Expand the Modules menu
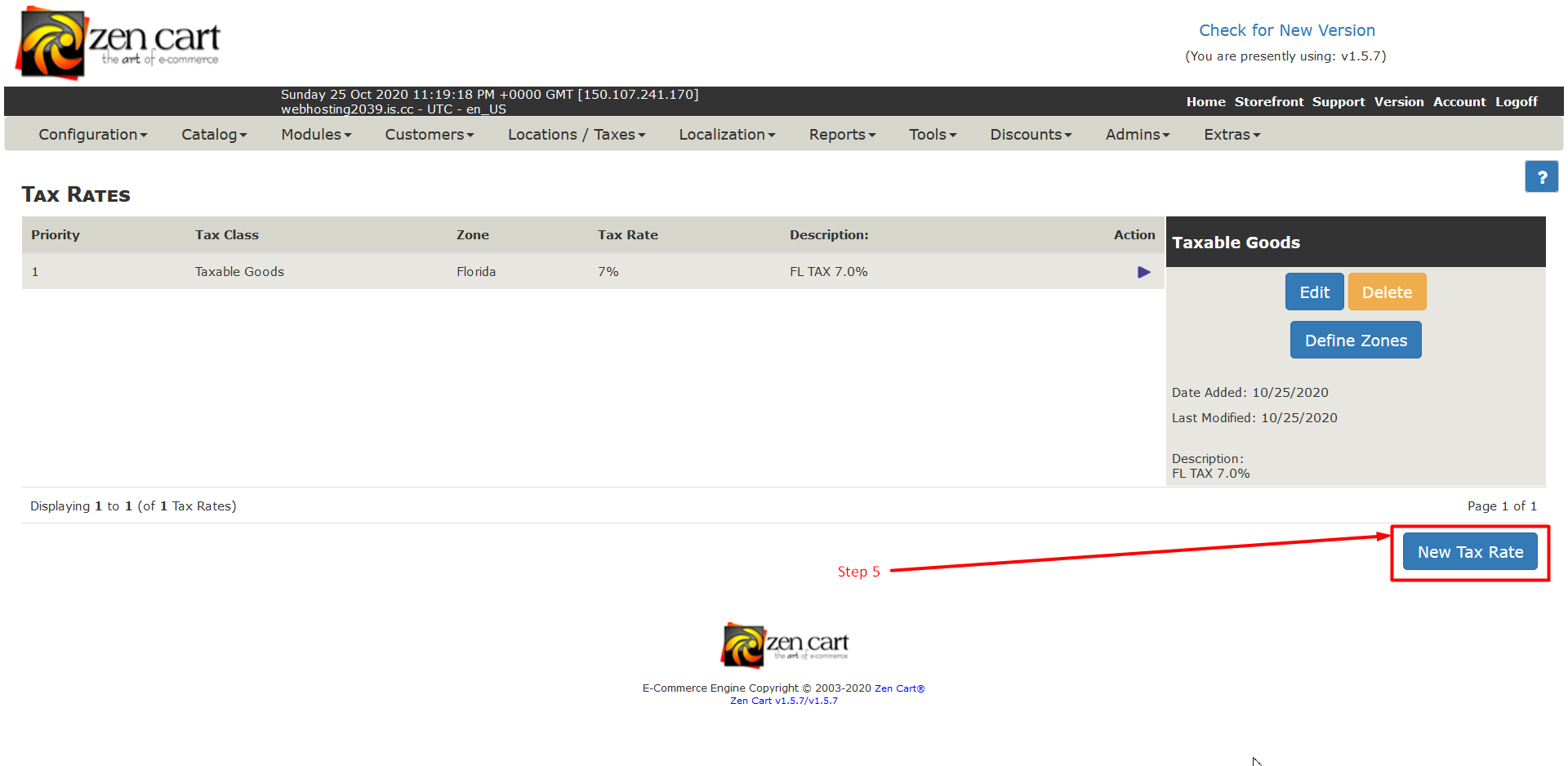The height and width of the screenshot is (766, 1568). point(316,135)
